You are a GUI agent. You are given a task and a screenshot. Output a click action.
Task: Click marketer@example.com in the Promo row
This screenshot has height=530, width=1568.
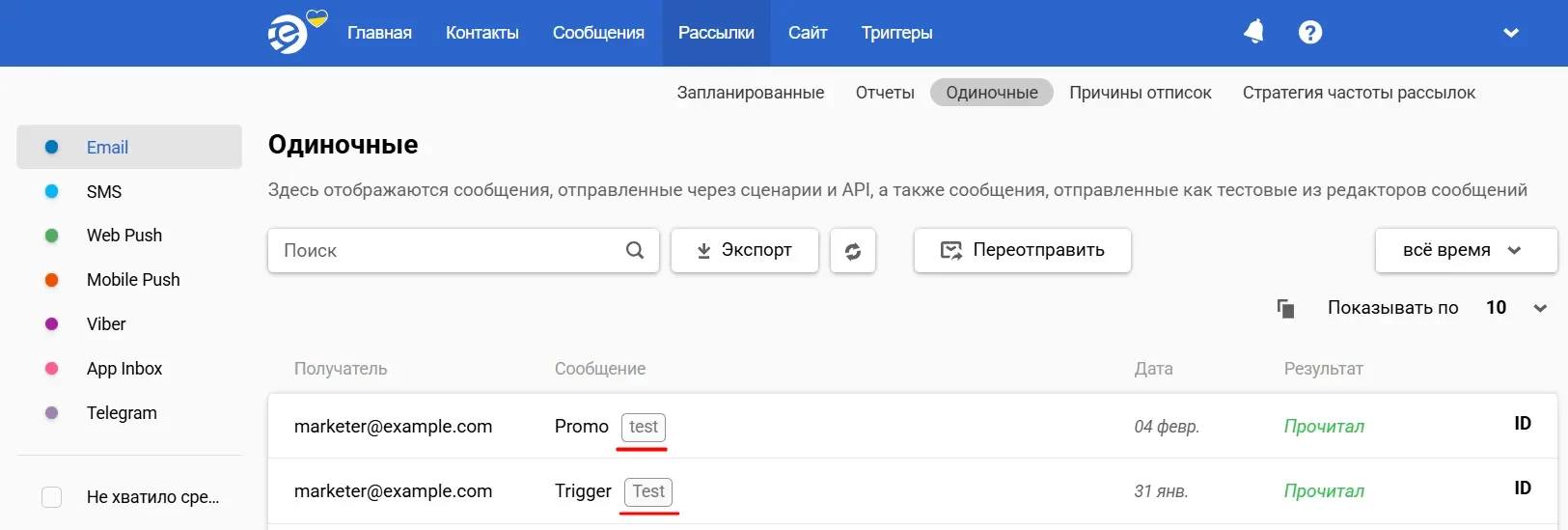[x=393, y=427]
